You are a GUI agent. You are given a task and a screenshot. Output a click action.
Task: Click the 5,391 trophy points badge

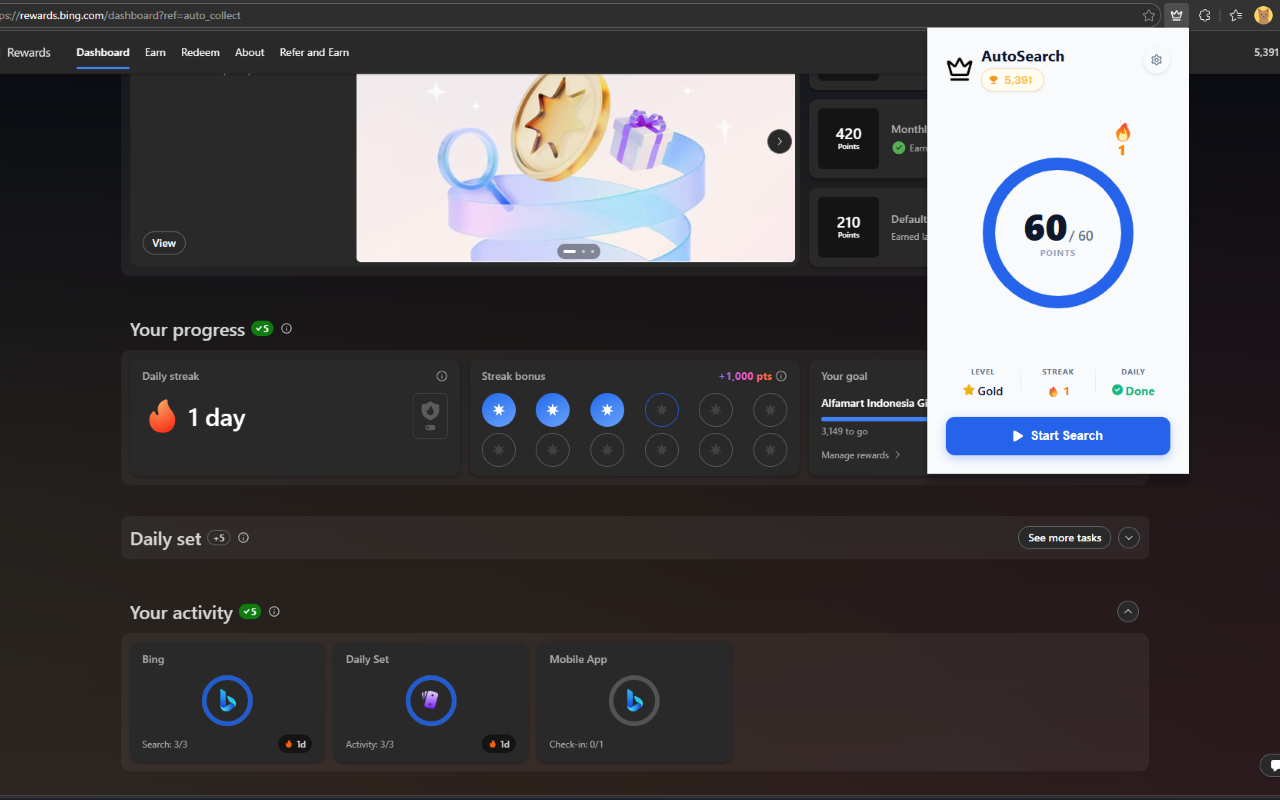click(x=1012, y=80)
